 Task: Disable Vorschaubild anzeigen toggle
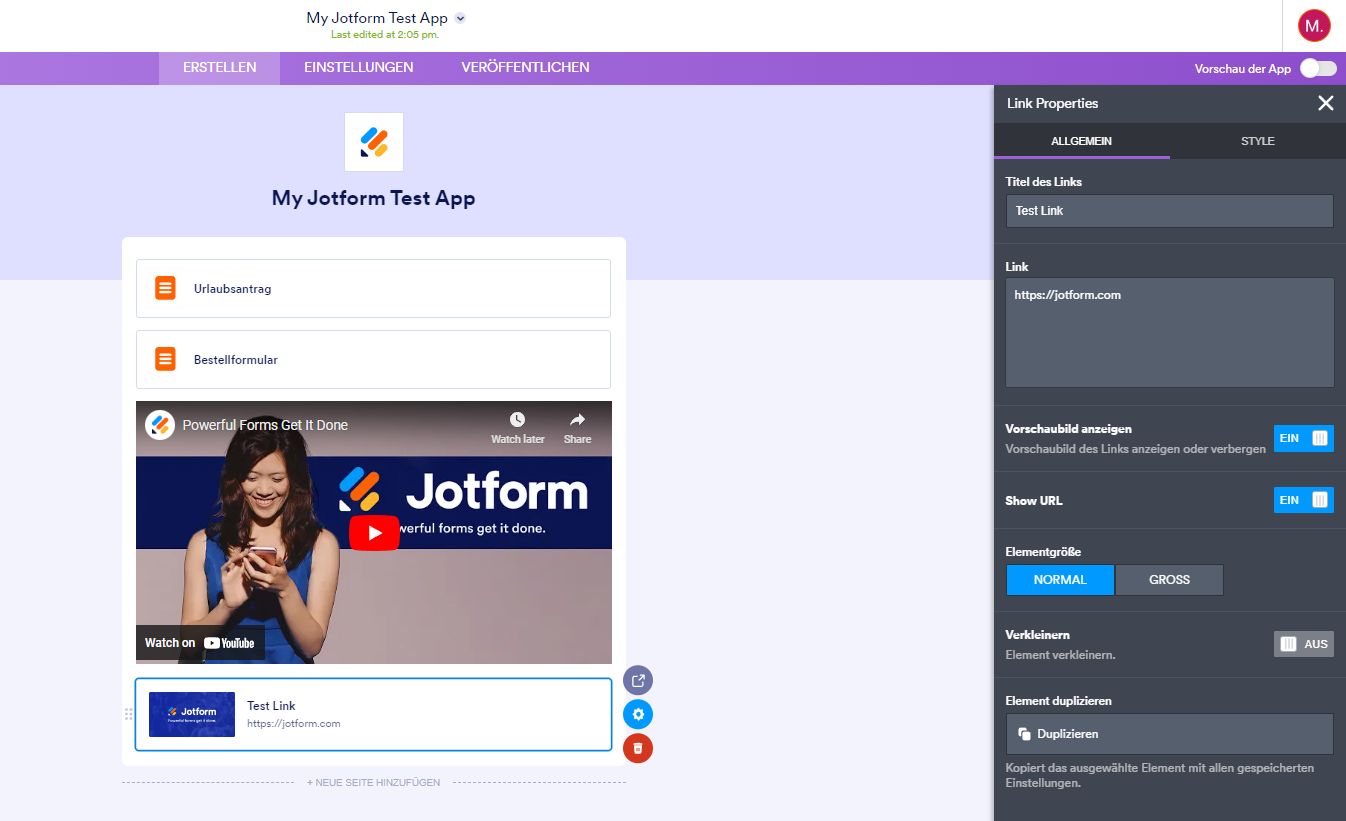(x=1303, y=438)
